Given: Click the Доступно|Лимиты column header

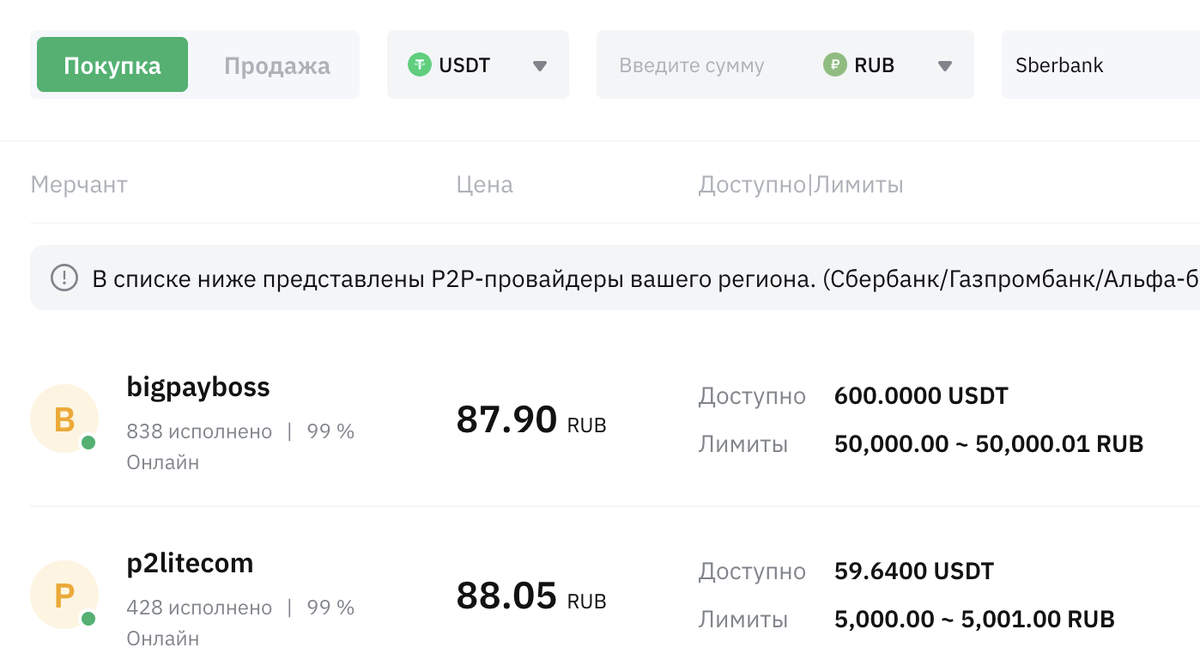Looking at the screenshot, I should [801, 185].
